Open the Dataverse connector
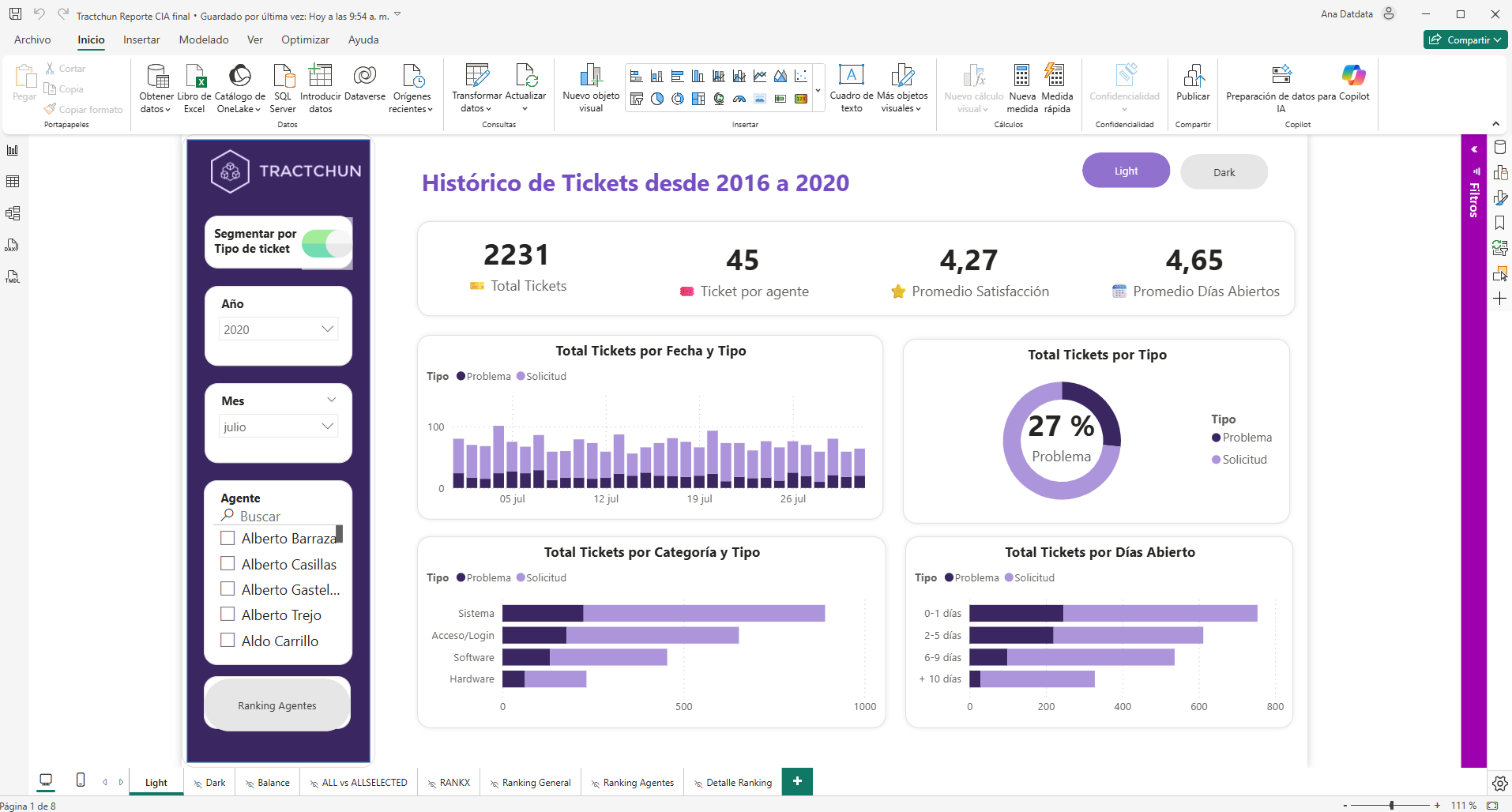Viewport: 1512px width, 812px height. (365, 83)
